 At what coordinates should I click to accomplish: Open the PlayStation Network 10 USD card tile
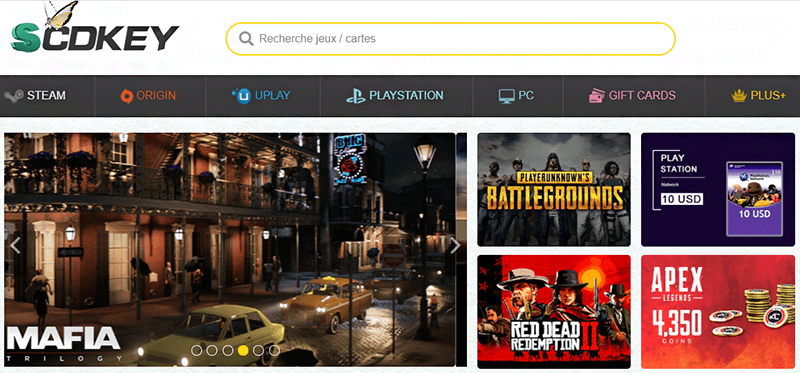point(718,189)
